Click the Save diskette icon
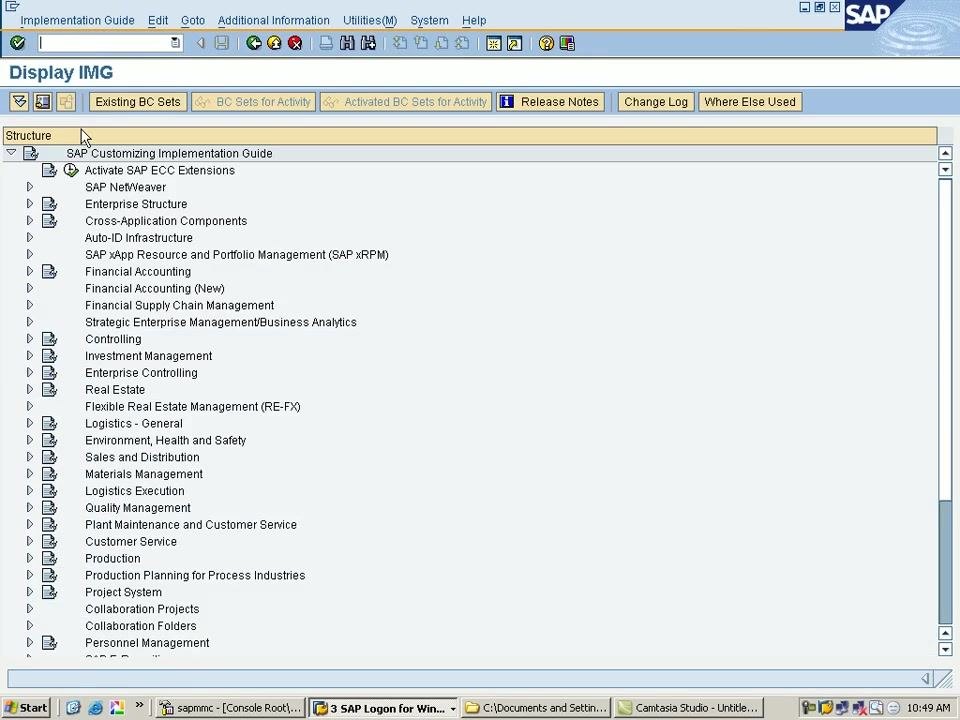Viewport: 960px width, 720px height. pos(222,43)
